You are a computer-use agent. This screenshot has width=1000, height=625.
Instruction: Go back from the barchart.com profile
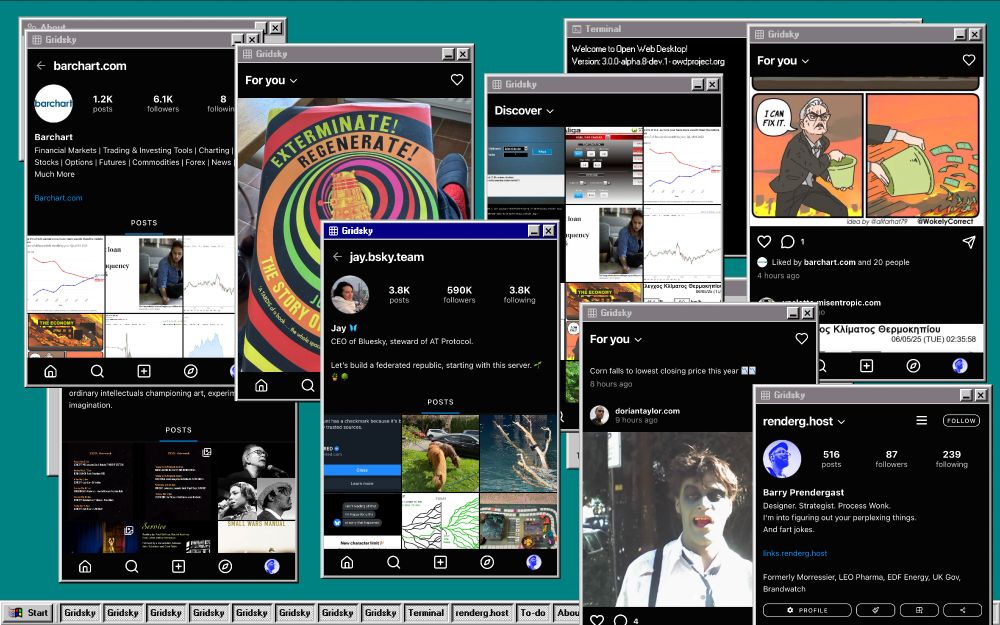pyautogui.click(x=41, y=66)
